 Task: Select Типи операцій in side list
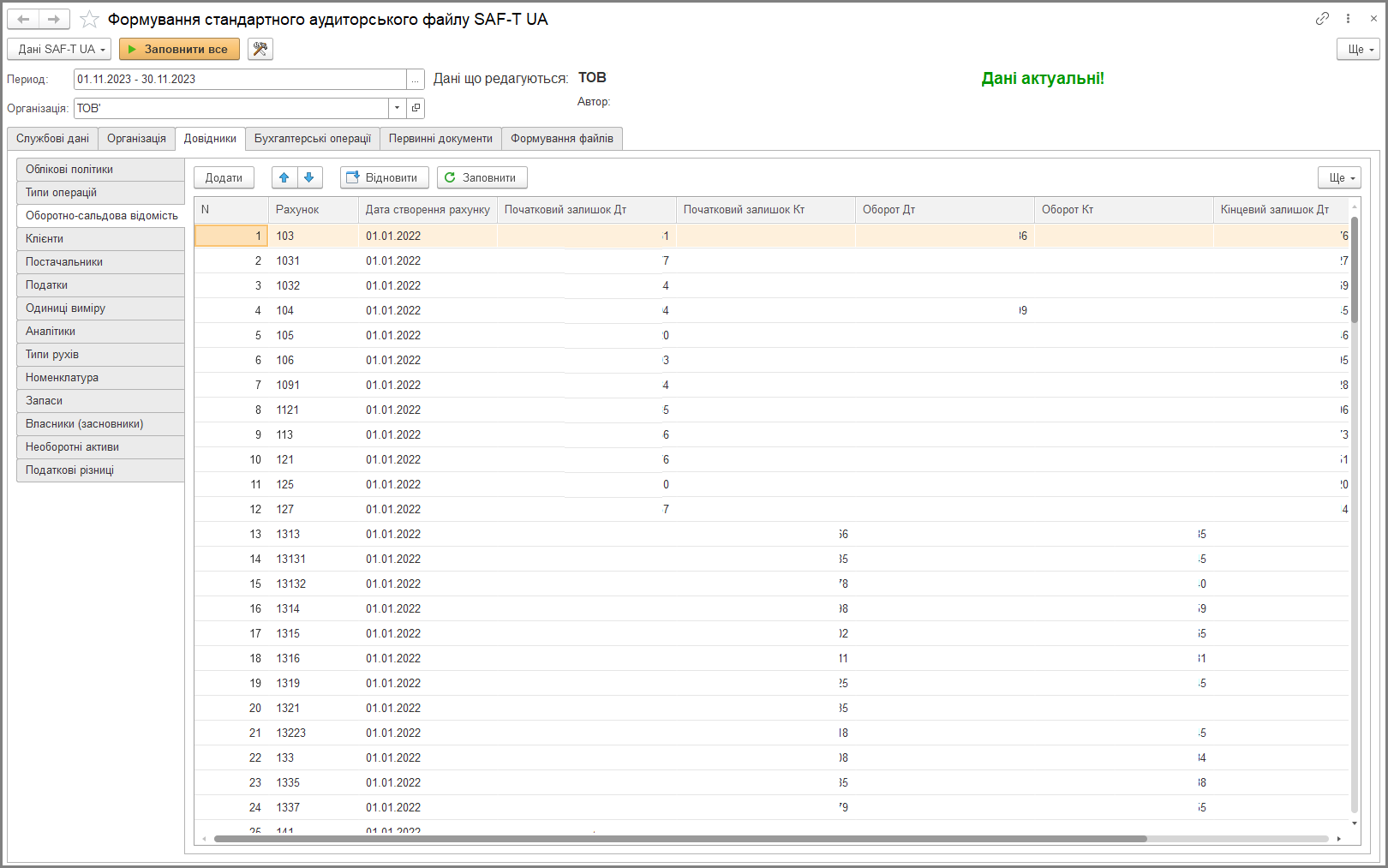point(100,193)
